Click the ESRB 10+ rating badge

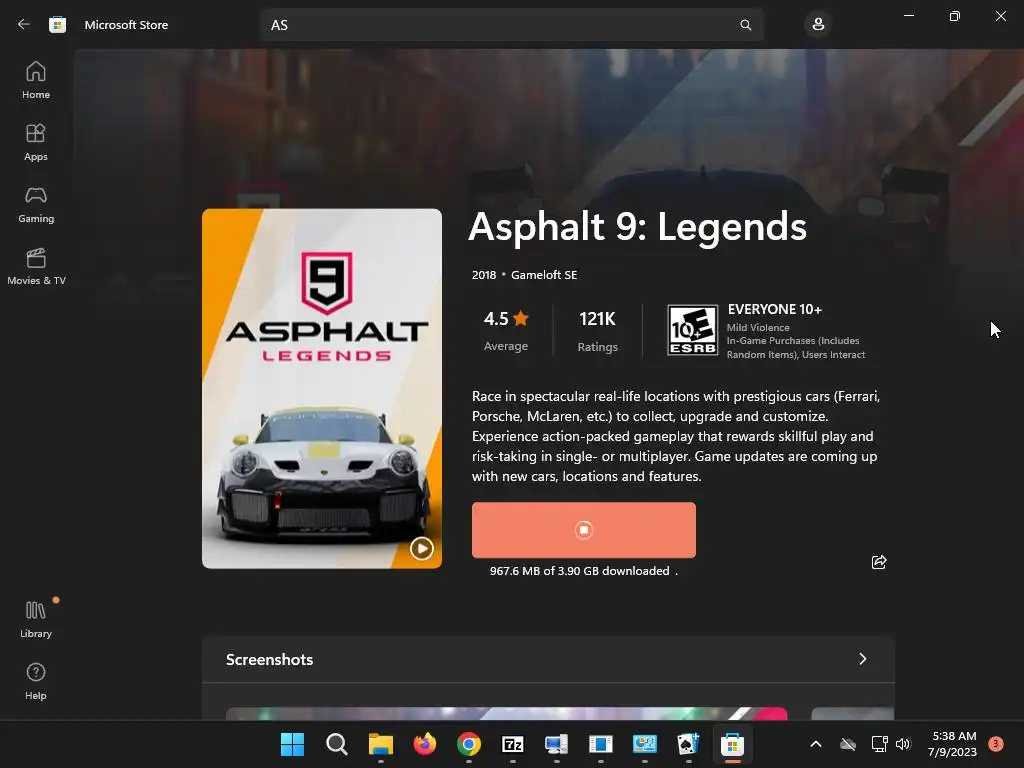pyautogui.click(x=693, y=330)
